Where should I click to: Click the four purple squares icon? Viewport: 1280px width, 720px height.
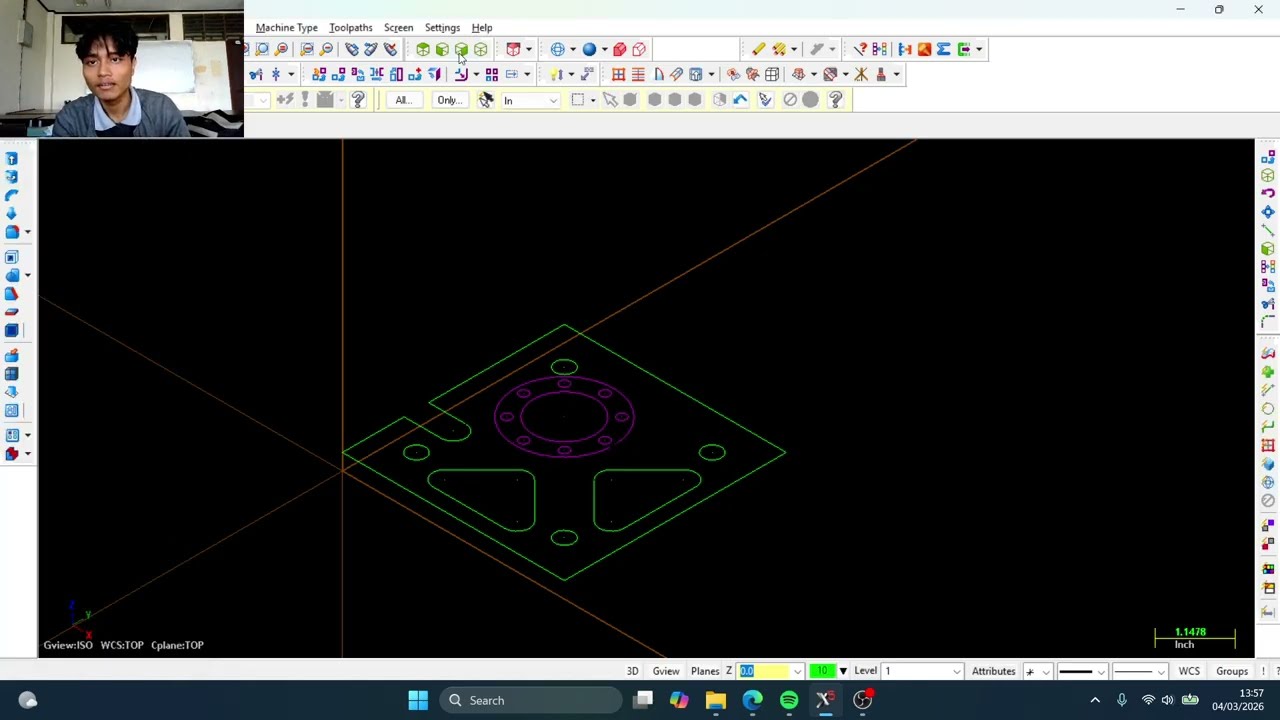coord(492,74)
